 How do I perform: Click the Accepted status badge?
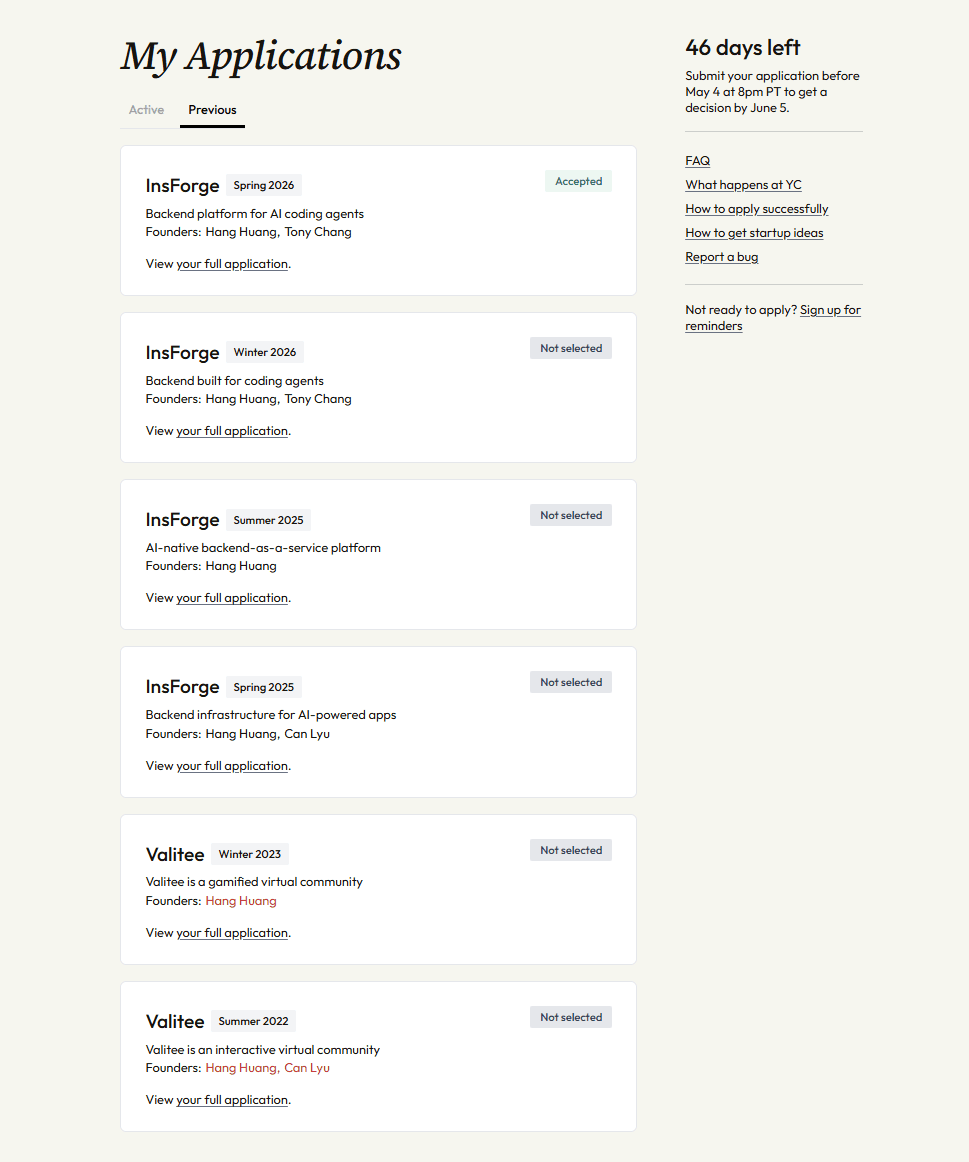tap(578, 181)
